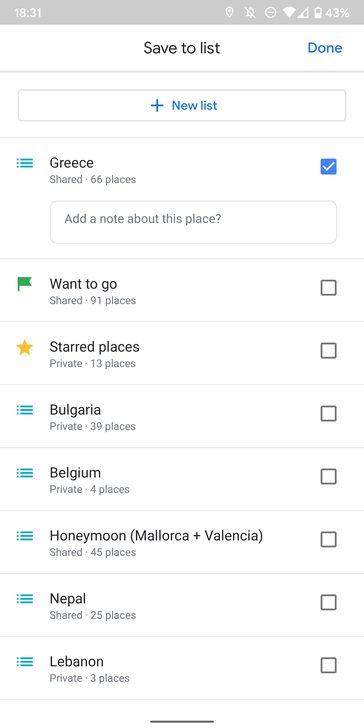This screenshot has height=728, width=364.
Task: Tick the Nepal list checkbox
Action: [x=329, y=603]
